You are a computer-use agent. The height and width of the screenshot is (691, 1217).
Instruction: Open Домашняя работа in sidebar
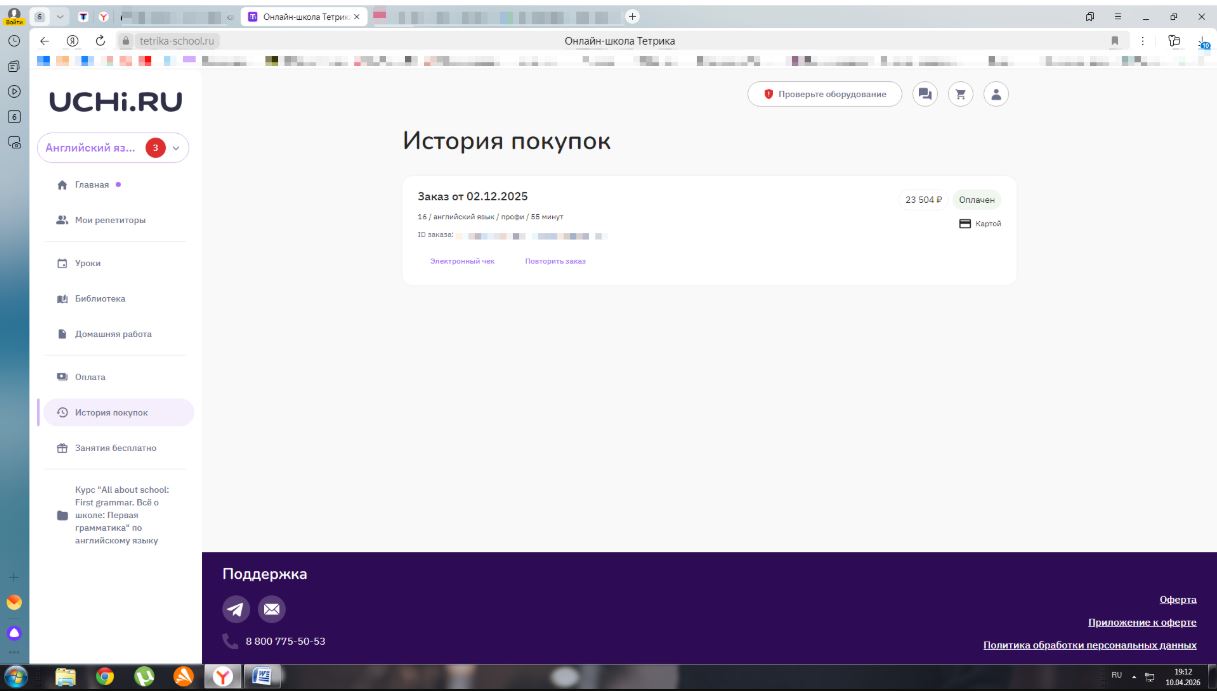[112, 334]
